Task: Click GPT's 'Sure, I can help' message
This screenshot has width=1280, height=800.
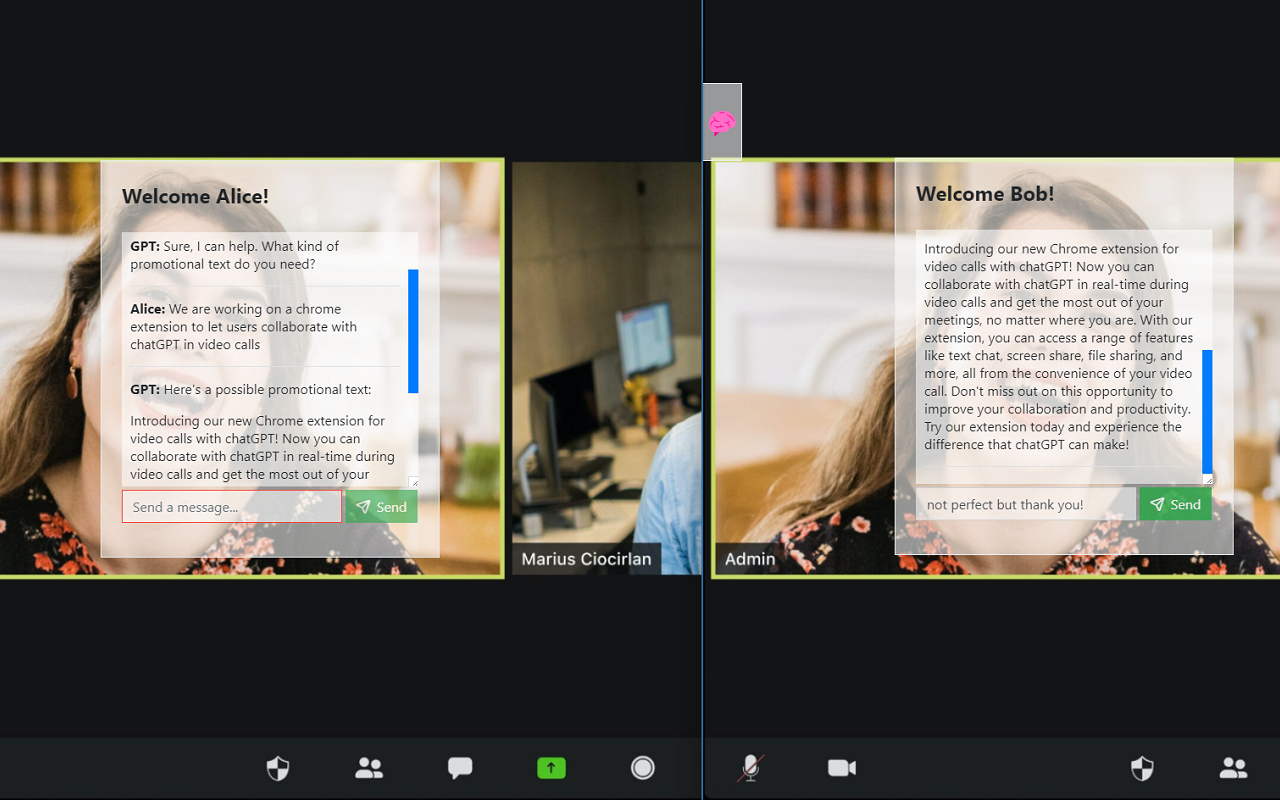Action: (x=235, y=255)
